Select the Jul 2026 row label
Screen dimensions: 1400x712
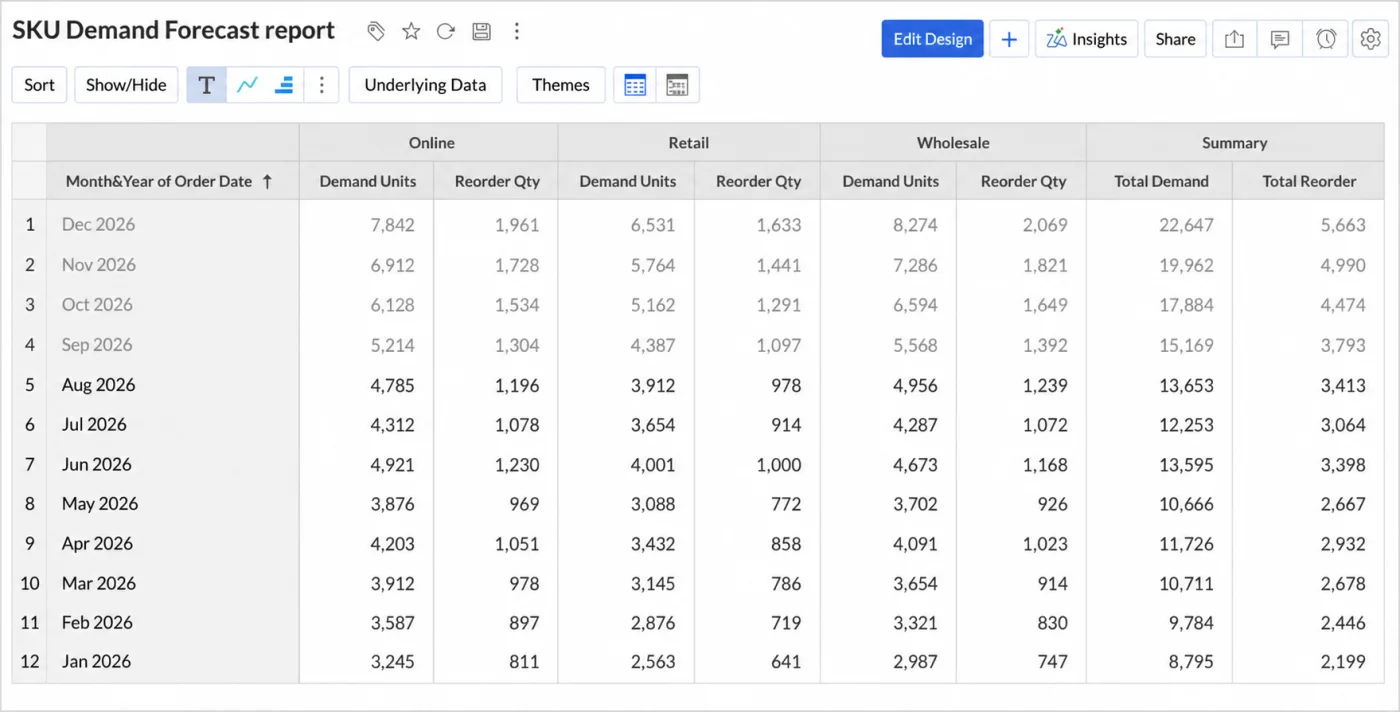coord(94,424)
